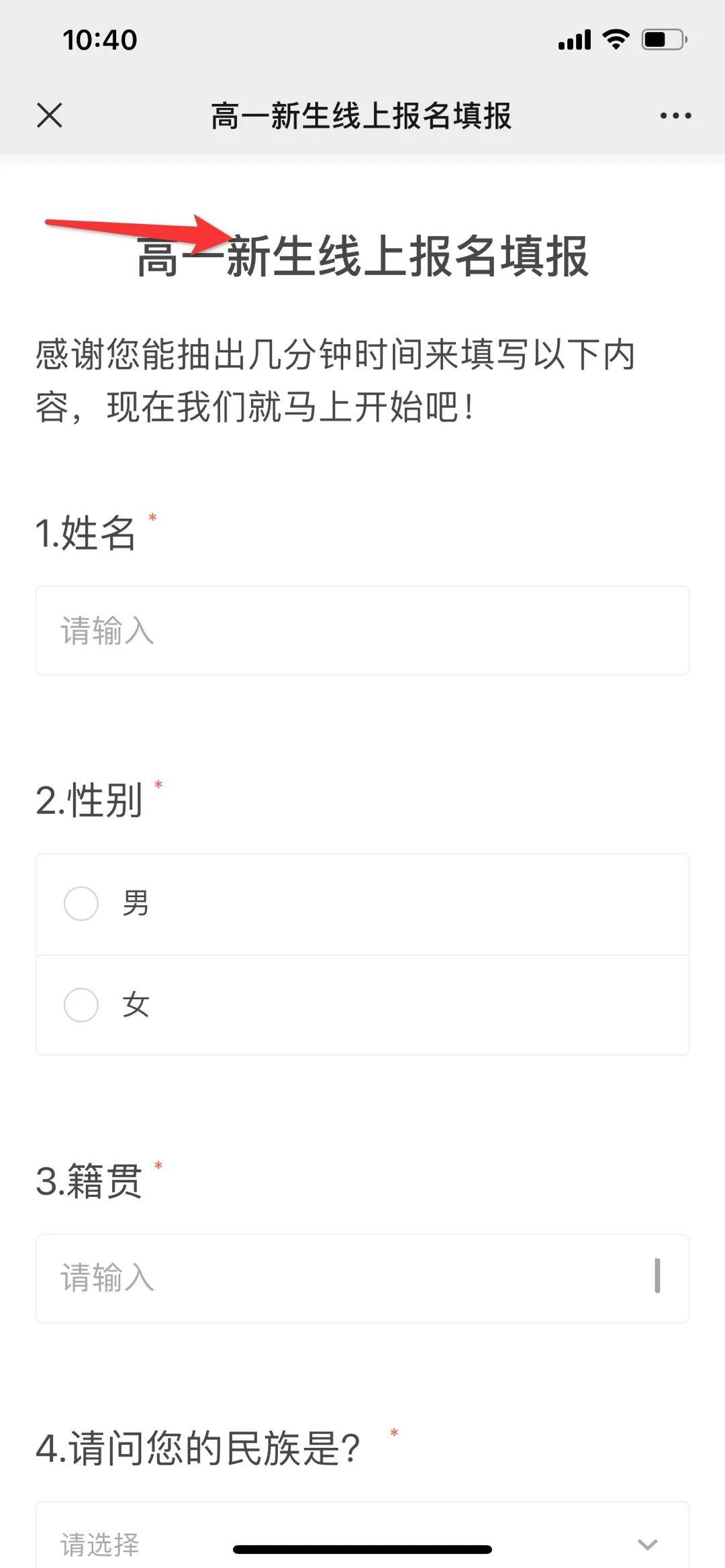
Task: Close the registration form page
Action: 50,115
